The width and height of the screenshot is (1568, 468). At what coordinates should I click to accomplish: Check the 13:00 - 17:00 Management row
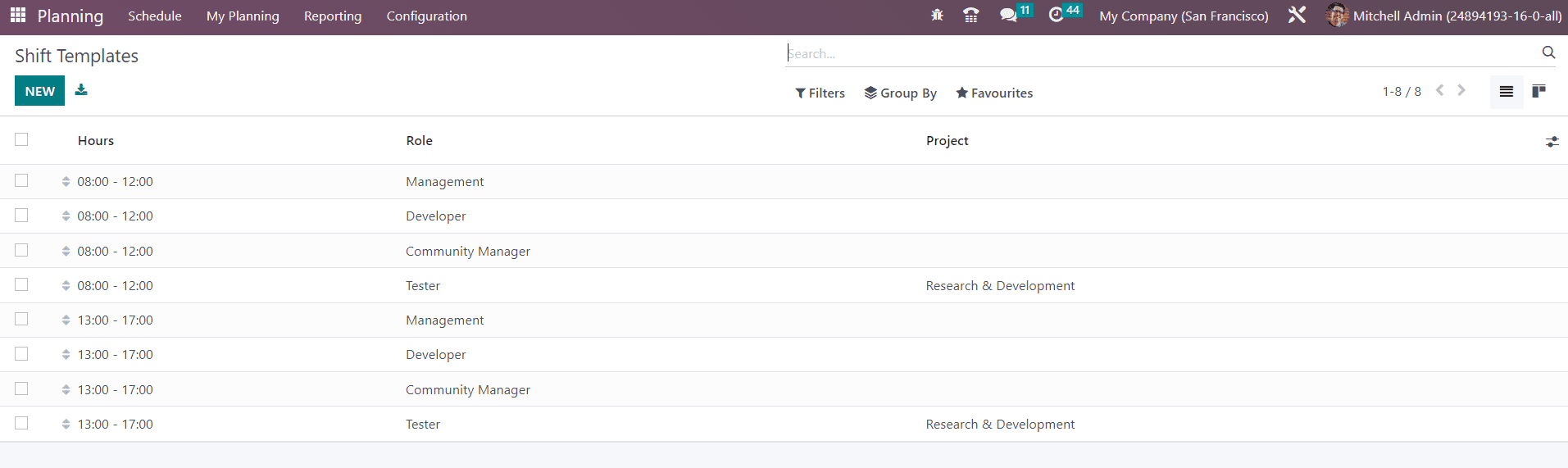coord(21,319)
